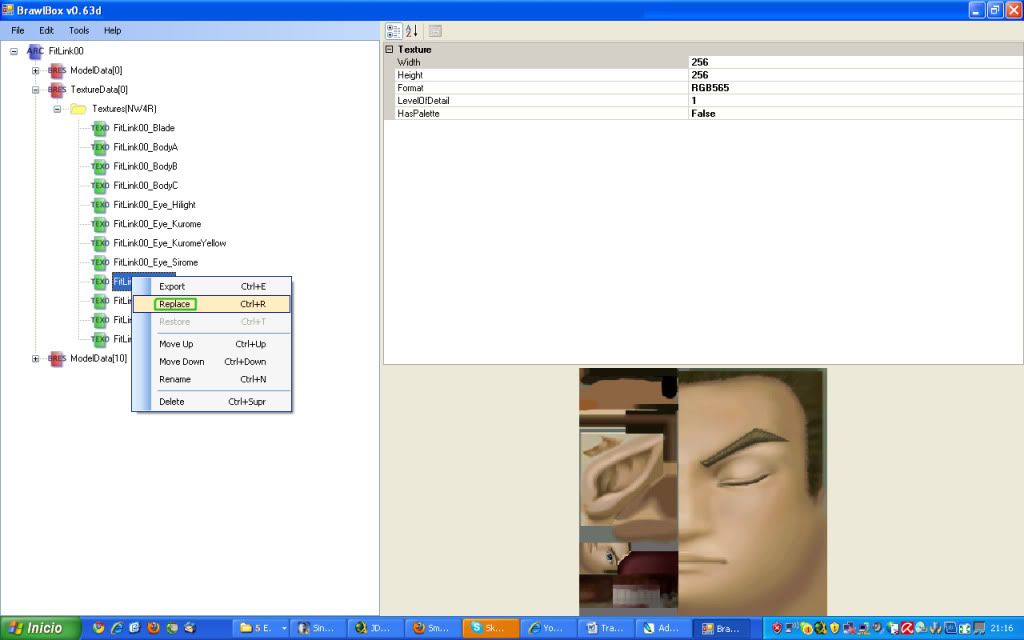The width and height of the screenshot is (1024, 640).
Task: Click the Inicio start button
Action: tap(38, 628)
